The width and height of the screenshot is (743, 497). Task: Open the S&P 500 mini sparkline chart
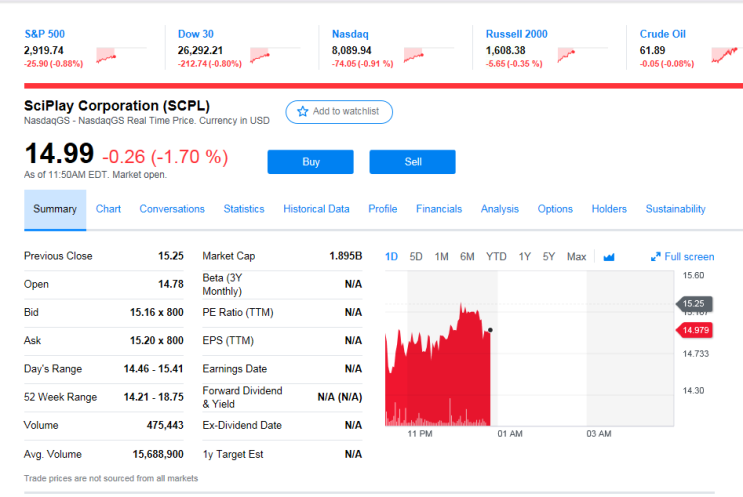click(x=121, y=55)
